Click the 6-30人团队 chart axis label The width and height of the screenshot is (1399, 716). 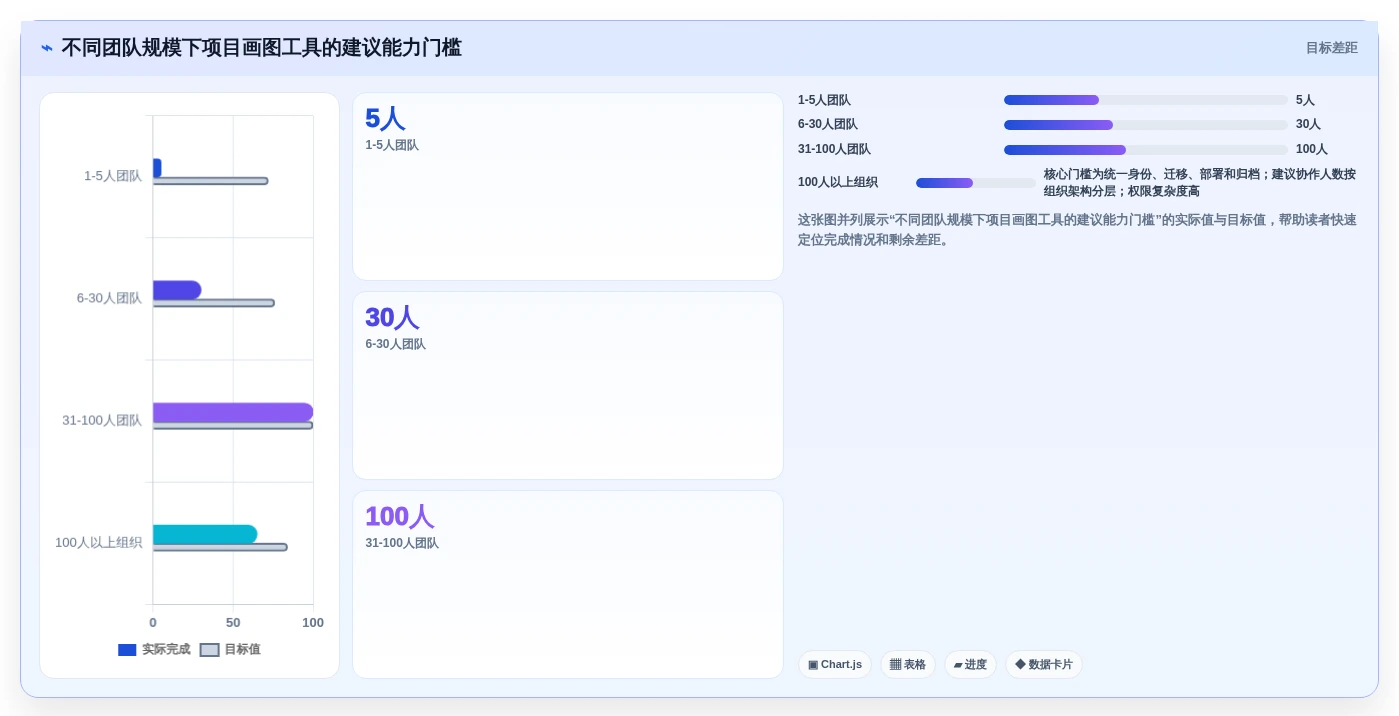tap(110, 298)
